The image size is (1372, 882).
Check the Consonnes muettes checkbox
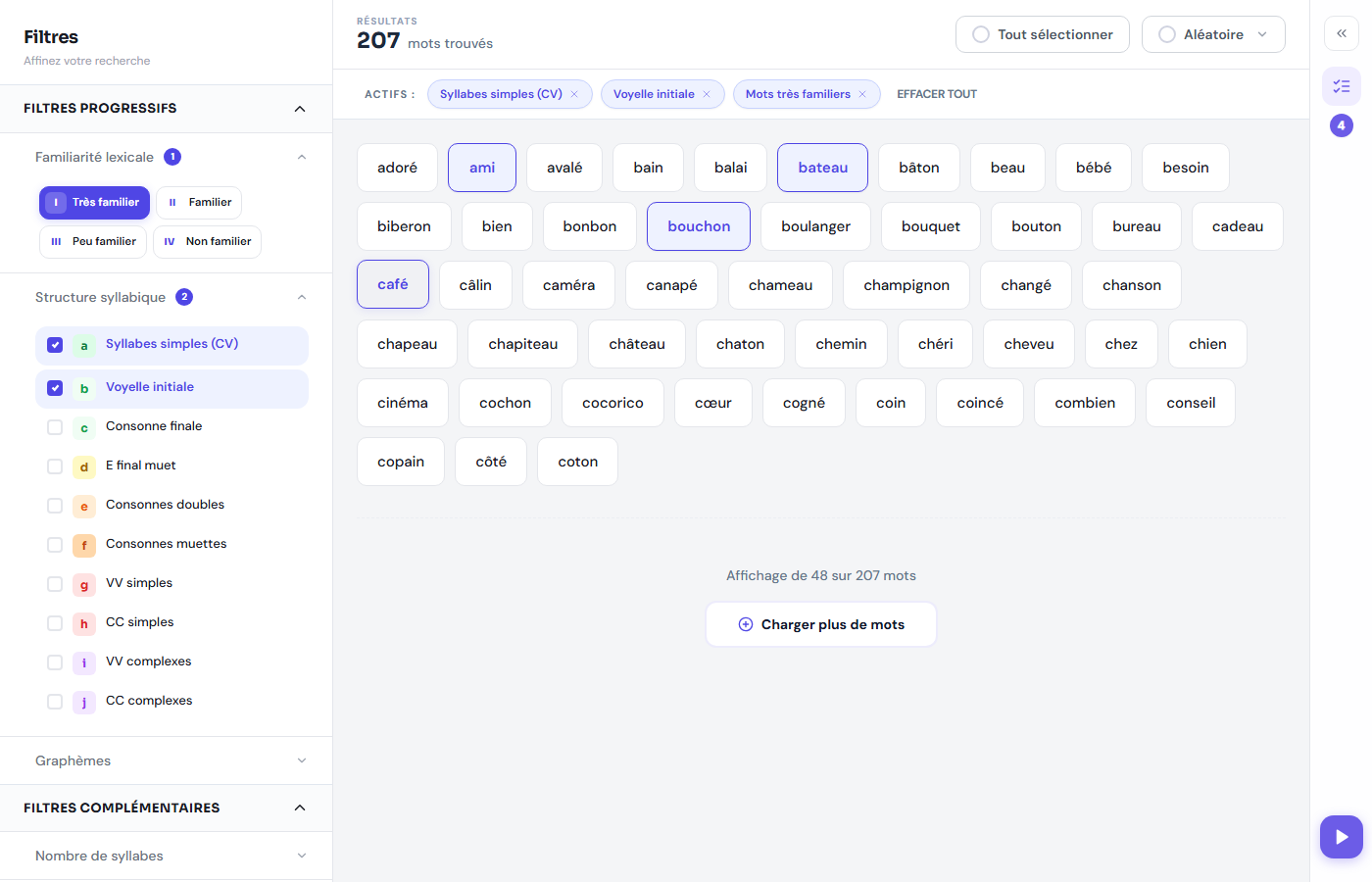[x=55, y=545]
